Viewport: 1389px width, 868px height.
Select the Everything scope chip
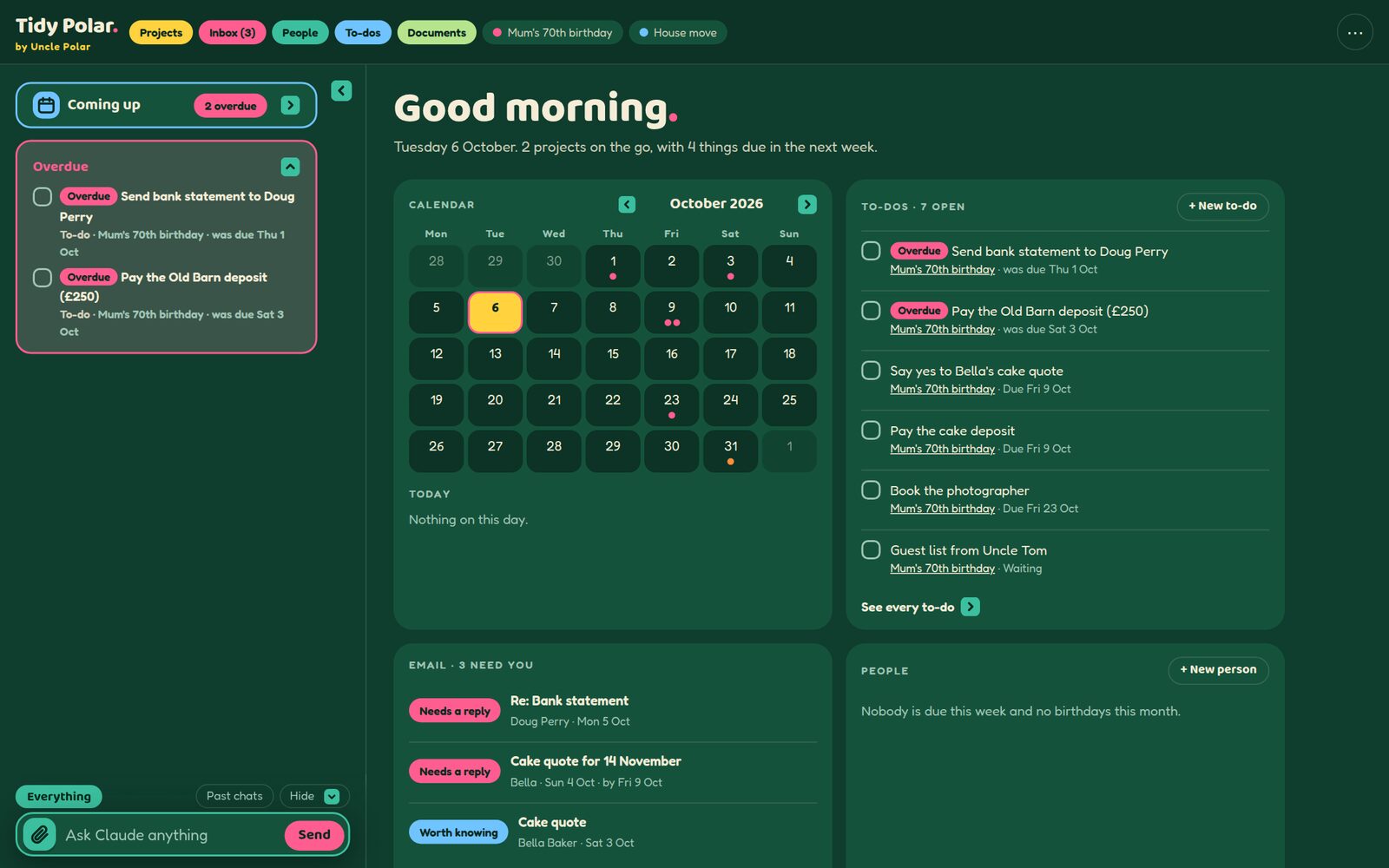click(x=59, y=797)
